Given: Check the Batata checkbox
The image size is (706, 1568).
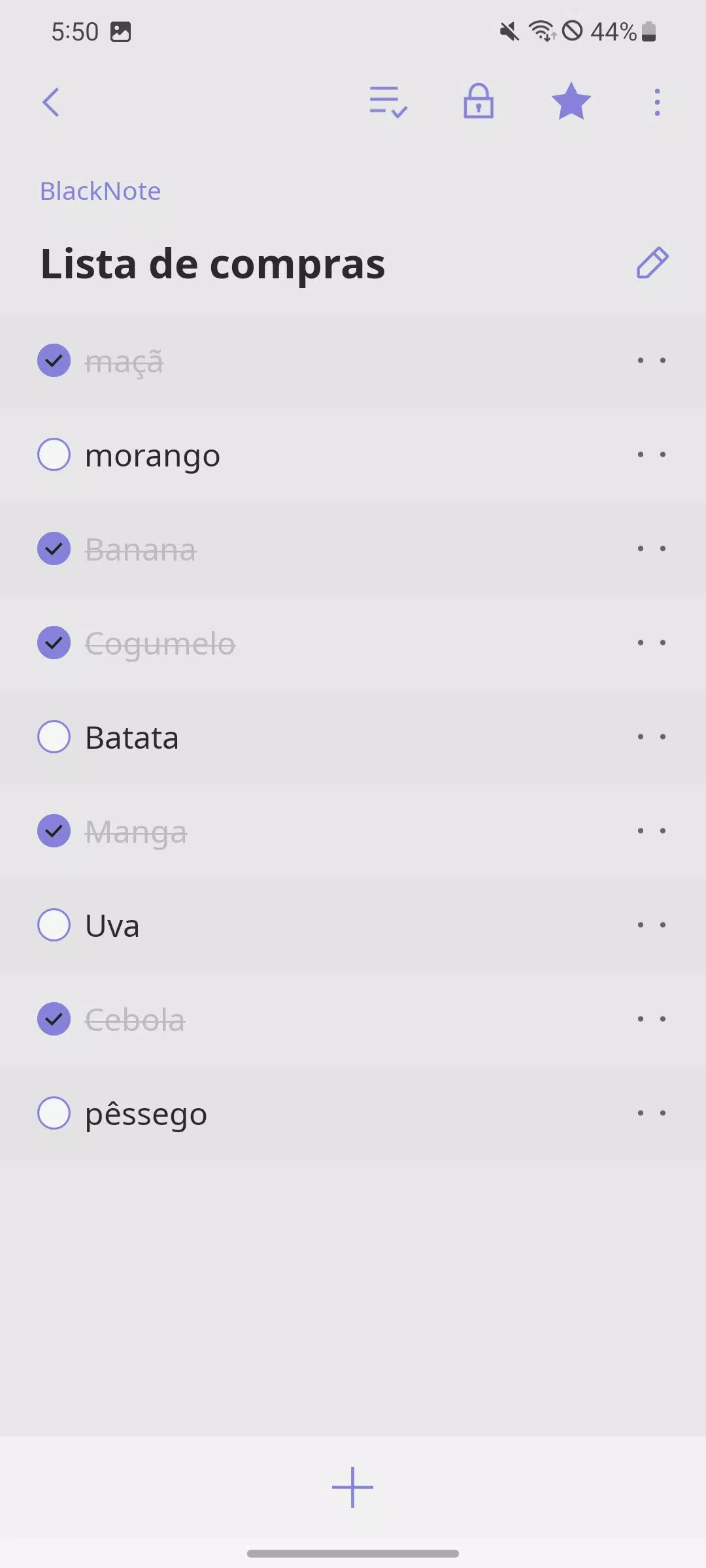Looking at the screenshot, I should [54, 737].
